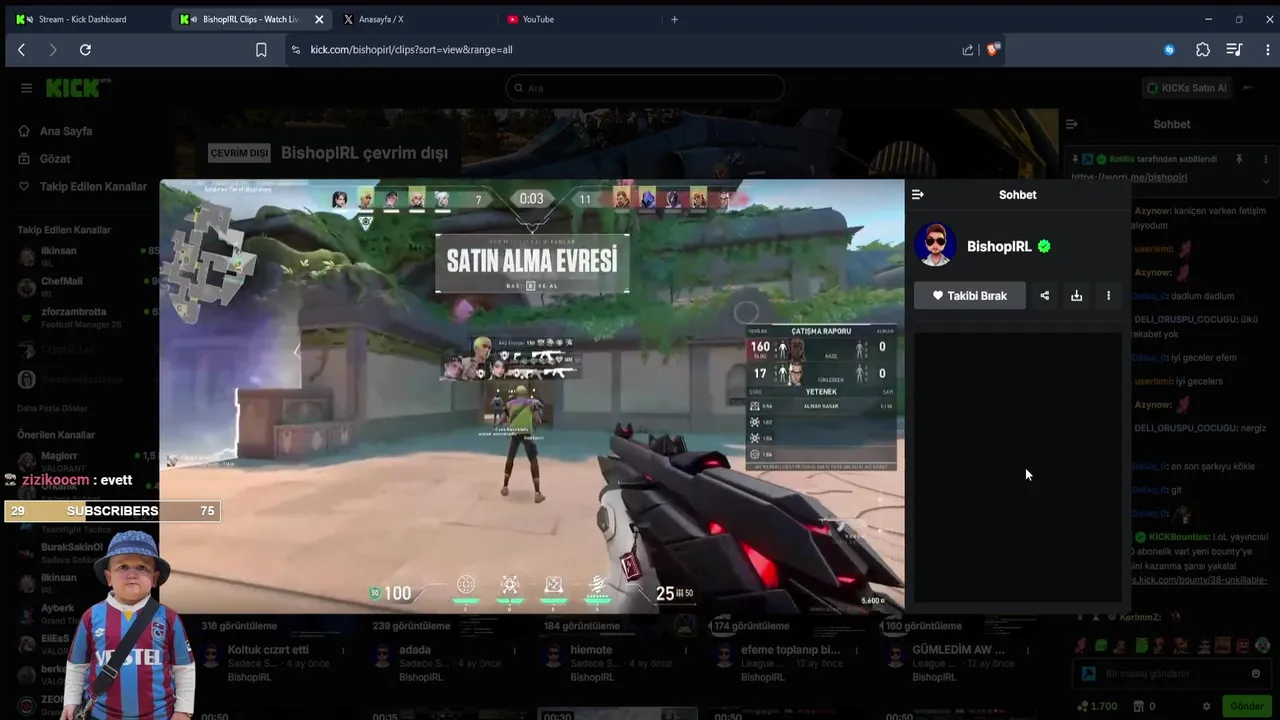Open the pinned worn.me/bishopirl link
Screen dimensions: 1280x720
(1129, 177)
